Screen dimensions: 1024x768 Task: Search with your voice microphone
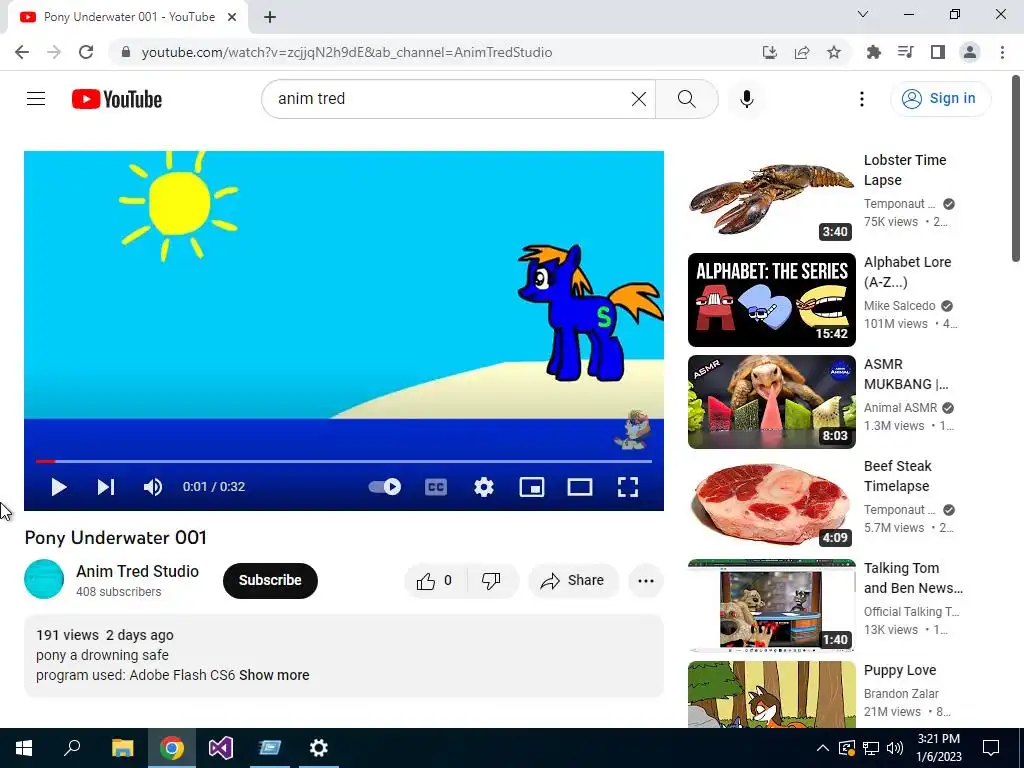tap(747, 99)
